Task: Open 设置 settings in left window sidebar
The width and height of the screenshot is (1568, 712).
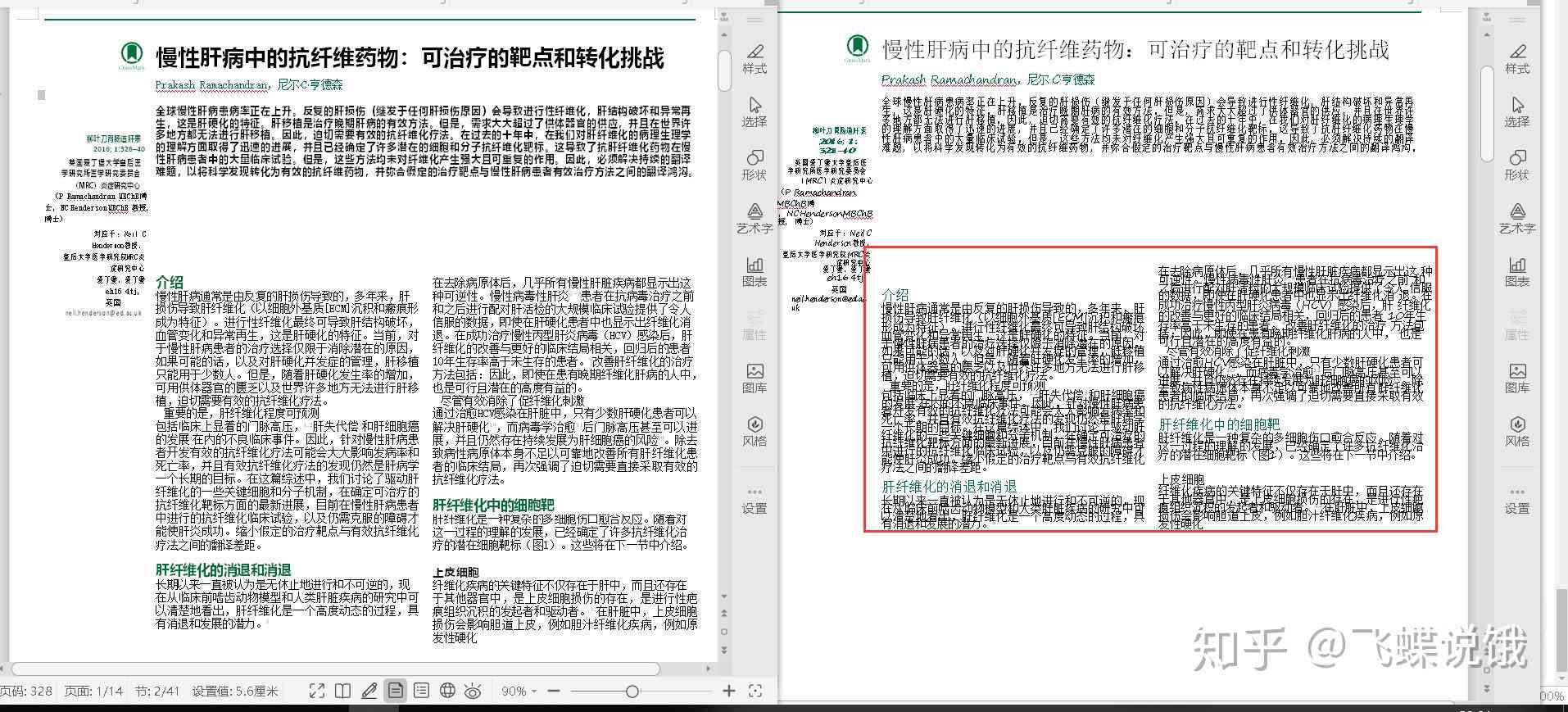Action: pyautogui.click(x=755, y=500)
